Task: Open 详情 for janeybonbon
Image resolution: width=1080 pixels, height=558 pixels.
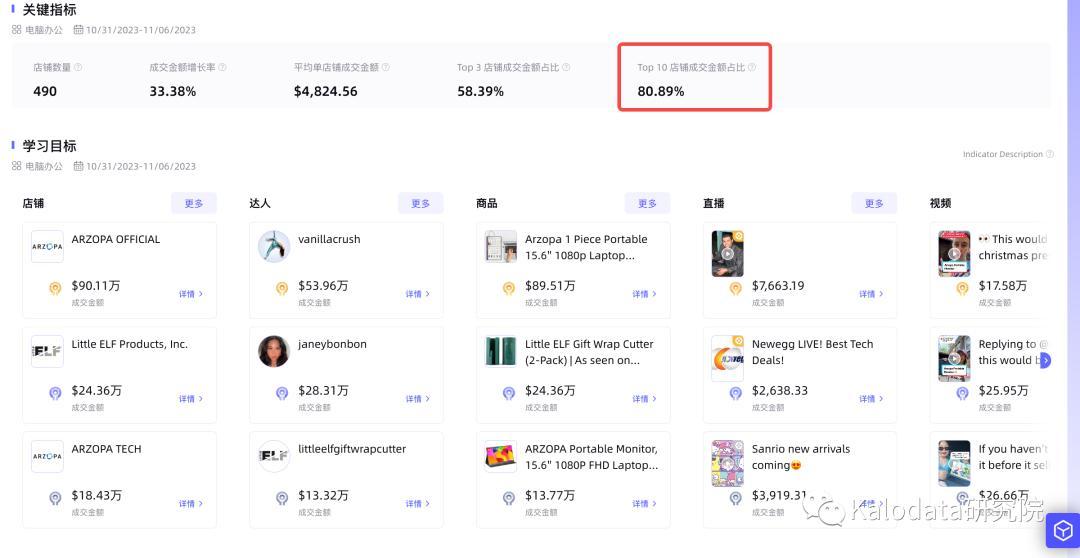Action: point(417,399)
